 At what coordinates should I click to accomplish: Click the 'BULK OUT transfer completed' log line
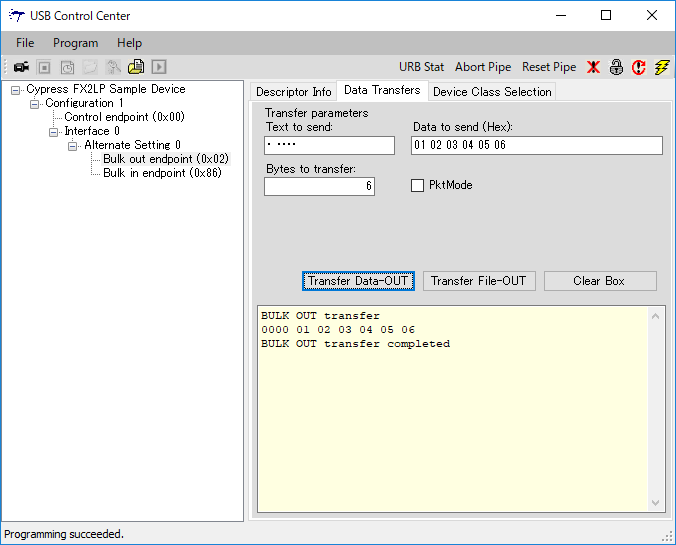[355, 344]
